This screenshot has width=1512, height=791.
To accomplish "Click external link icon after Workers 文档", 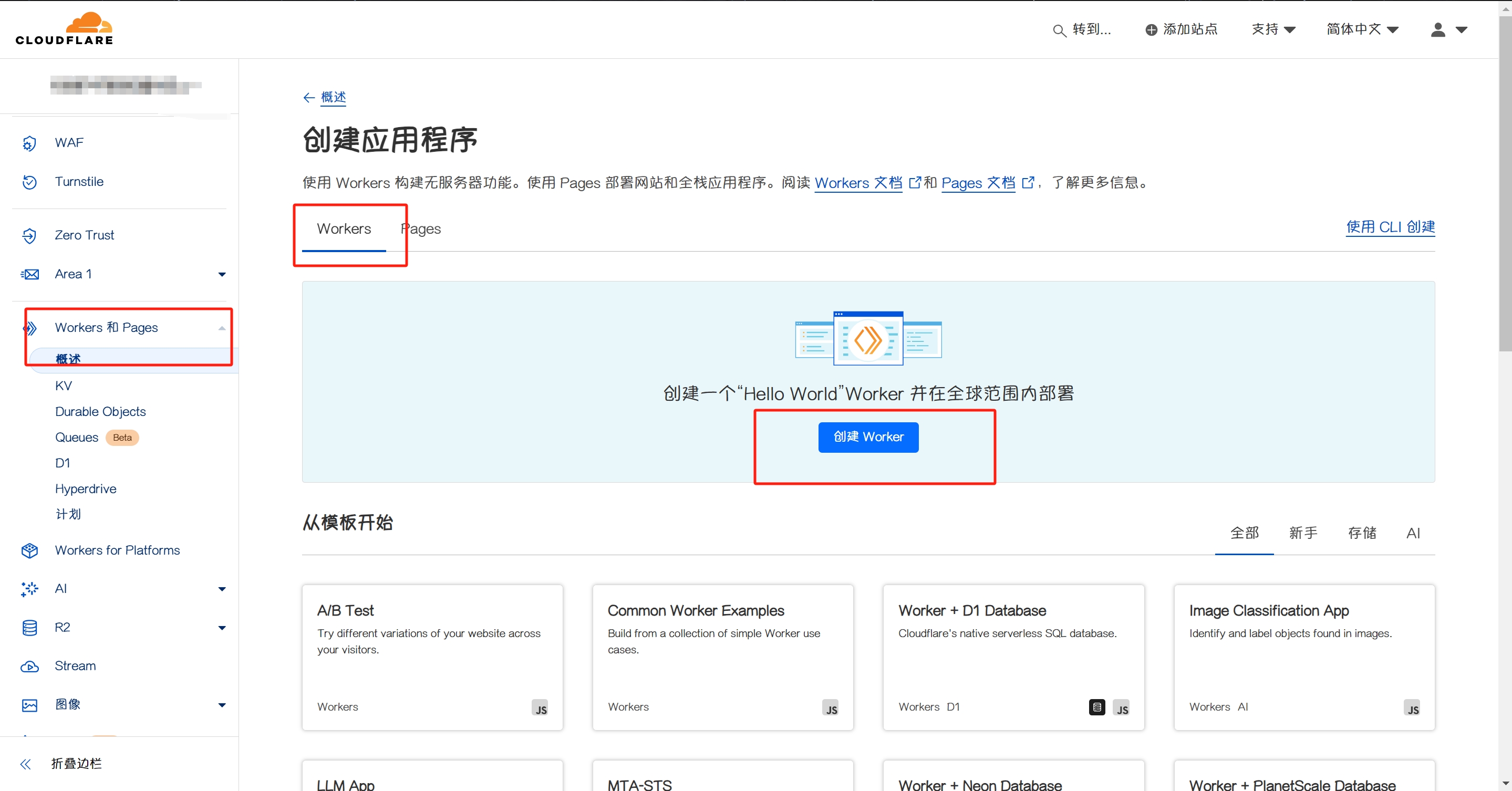I will click(x=915, y=182).
